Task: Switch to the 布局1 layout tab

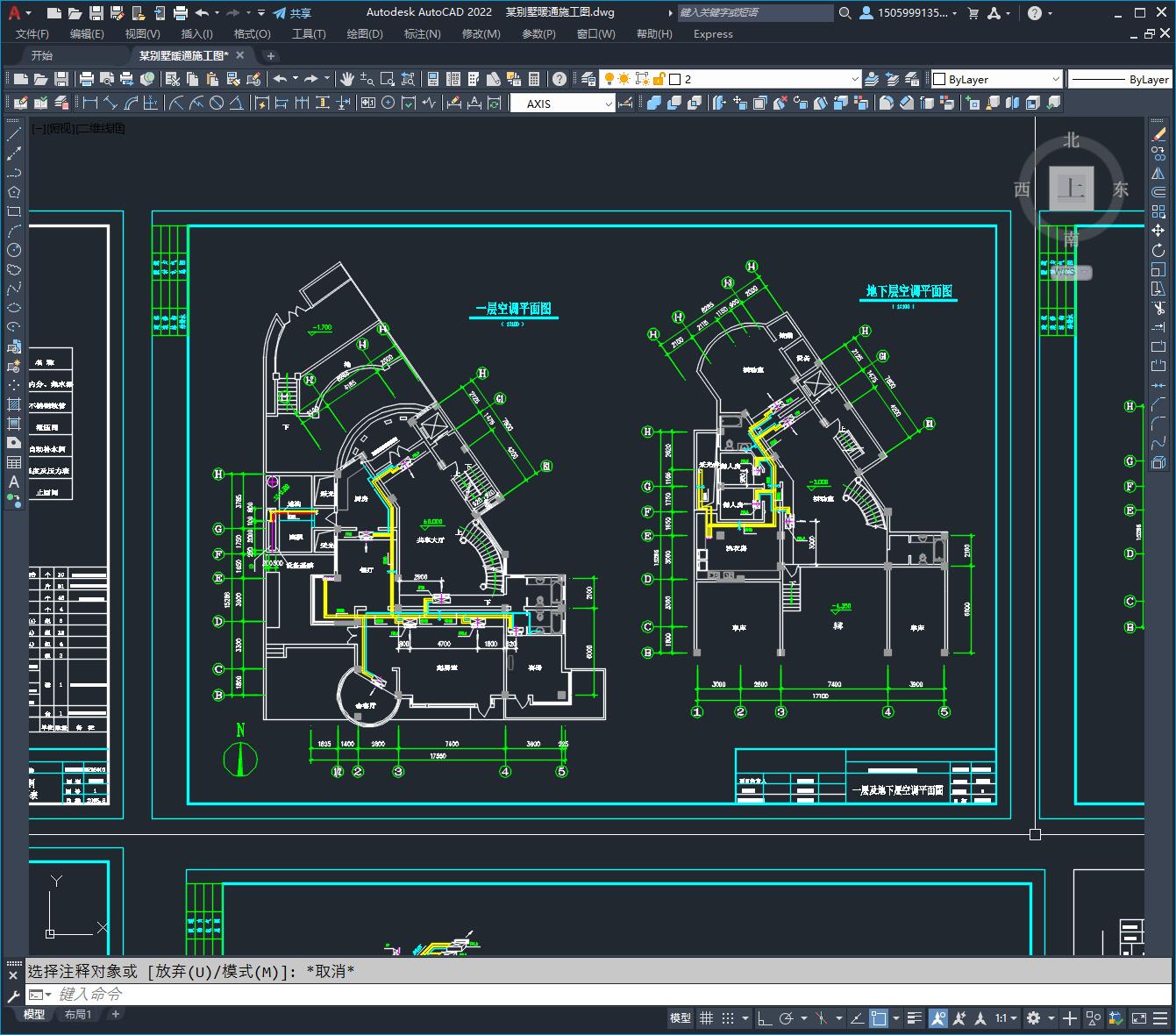Action: (x=78, y=1014)
